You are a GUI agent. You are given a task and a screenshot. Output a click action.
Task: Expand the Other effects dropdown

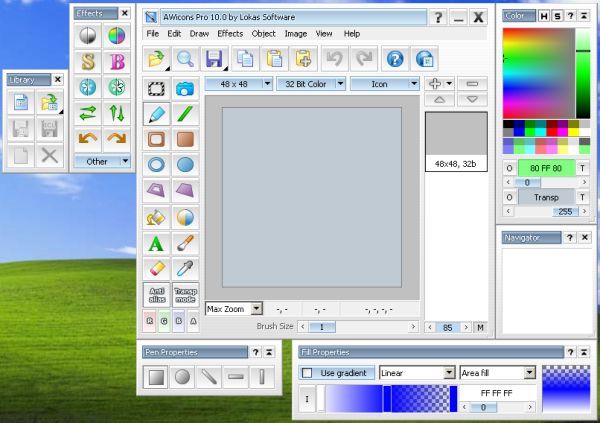tap(102, 162)
